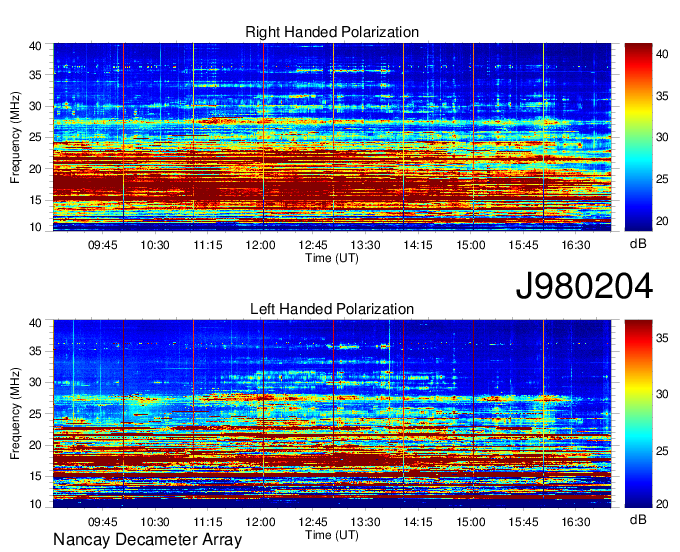This screenshot has width=680, height=552.
Task: Click the Nancay Decameter Array caption
Action: click(x=147, y=540)
